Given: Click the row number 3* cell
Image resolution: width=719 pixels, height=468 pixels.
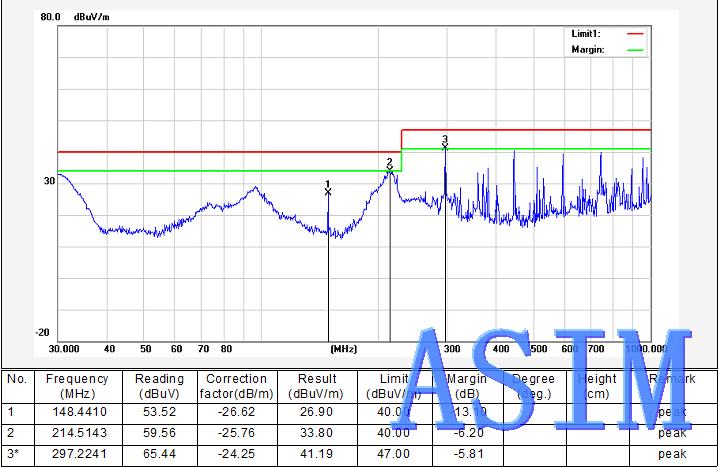Looking at the screenshot, I should click(17, 454).
